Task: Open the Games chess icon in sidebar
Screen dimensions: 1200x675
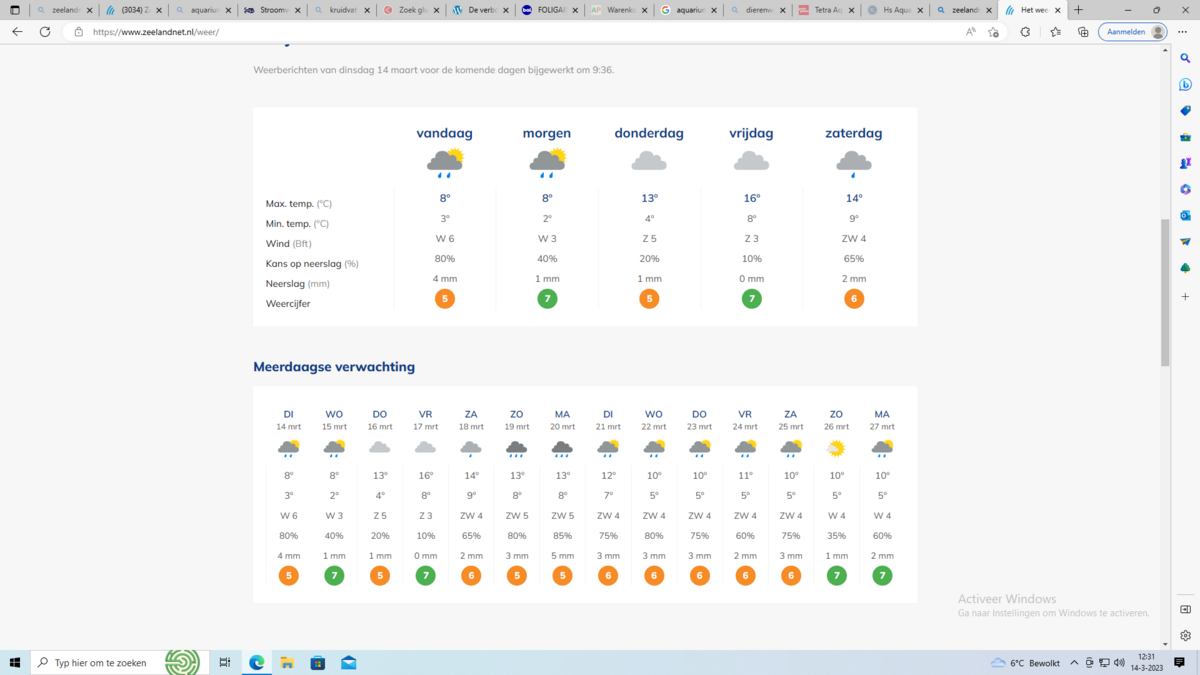Action: pyautogui.click(x=1185, y=163)
